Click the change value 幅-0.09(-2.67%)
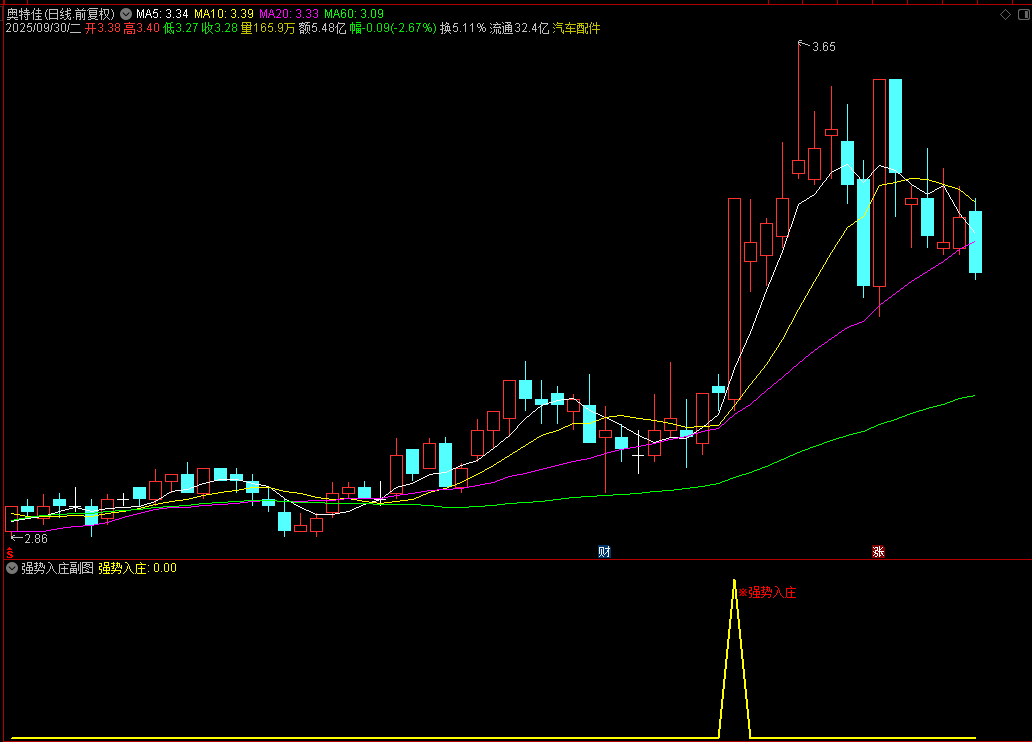The image size is (1032, 742). pyautogui.click(x=393, y=28)
